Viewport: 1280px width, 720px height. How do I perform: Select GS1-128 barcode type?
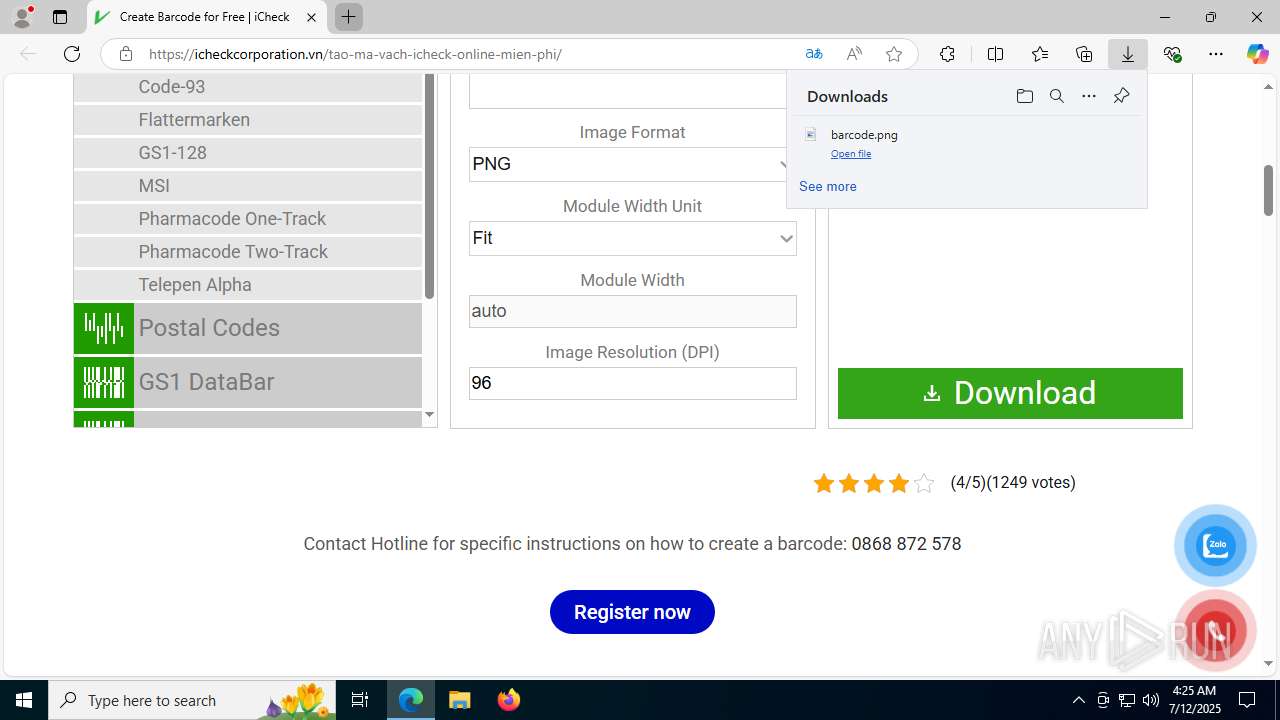pyautogui.click(x=248, y=153)
